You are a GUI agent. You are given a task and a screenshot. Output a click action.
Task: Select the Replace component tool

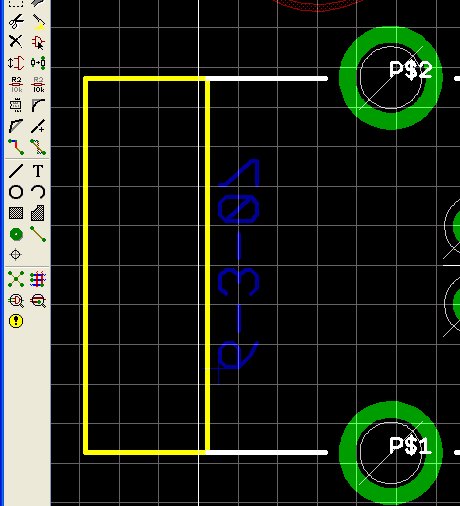coord(38,63)
